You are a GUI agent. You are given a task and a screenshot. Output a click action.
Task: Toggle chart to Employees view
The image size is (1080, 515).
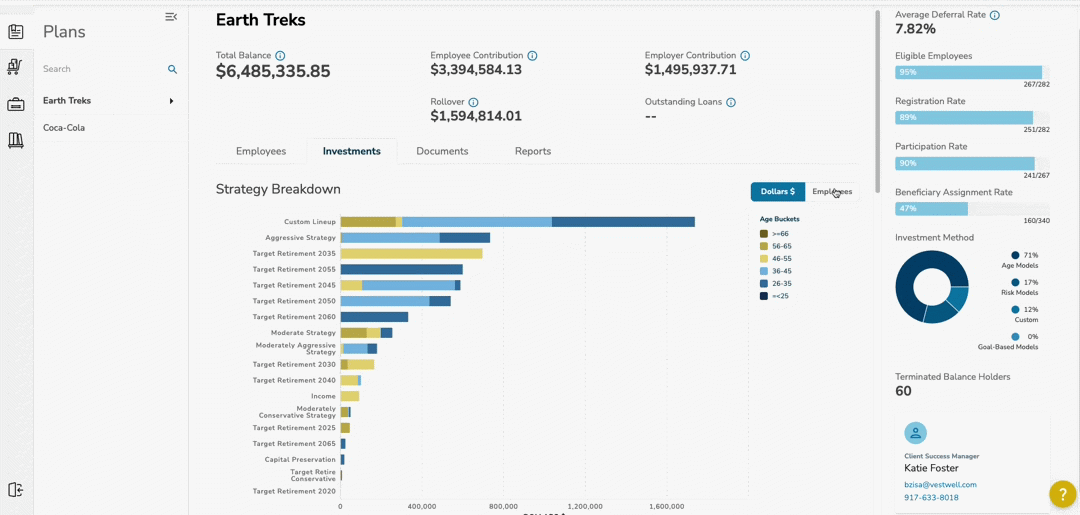click(832, 192)
